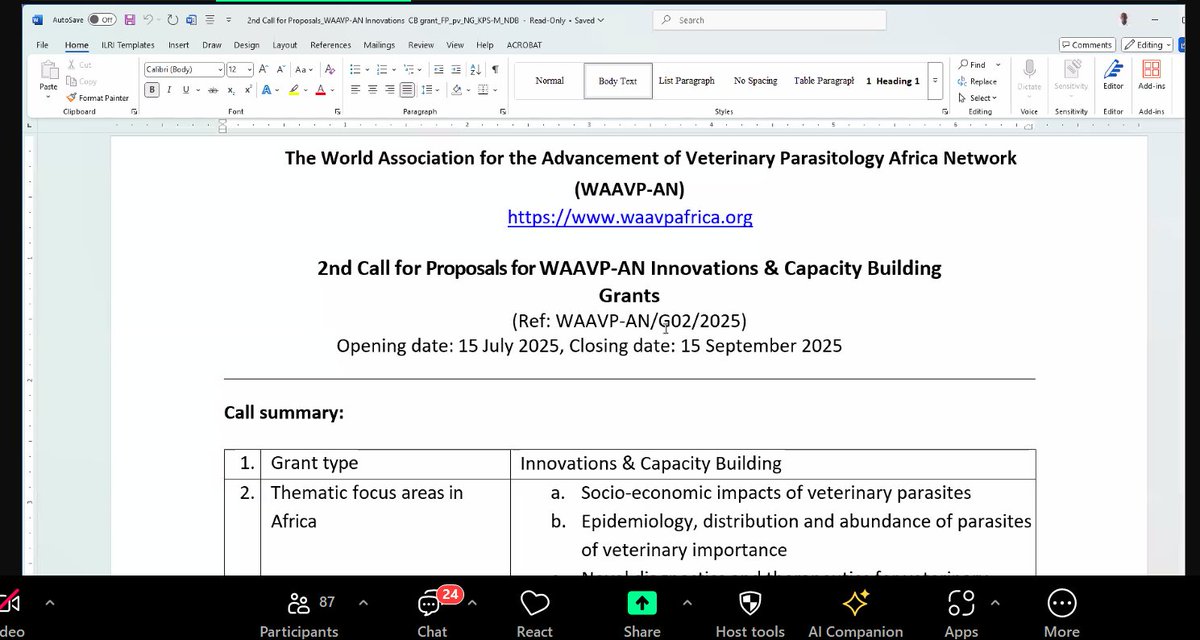Viewport: 1200px width, 640px height.
Task: Switch to the ACROBAT tab
Action: [523, 45]
